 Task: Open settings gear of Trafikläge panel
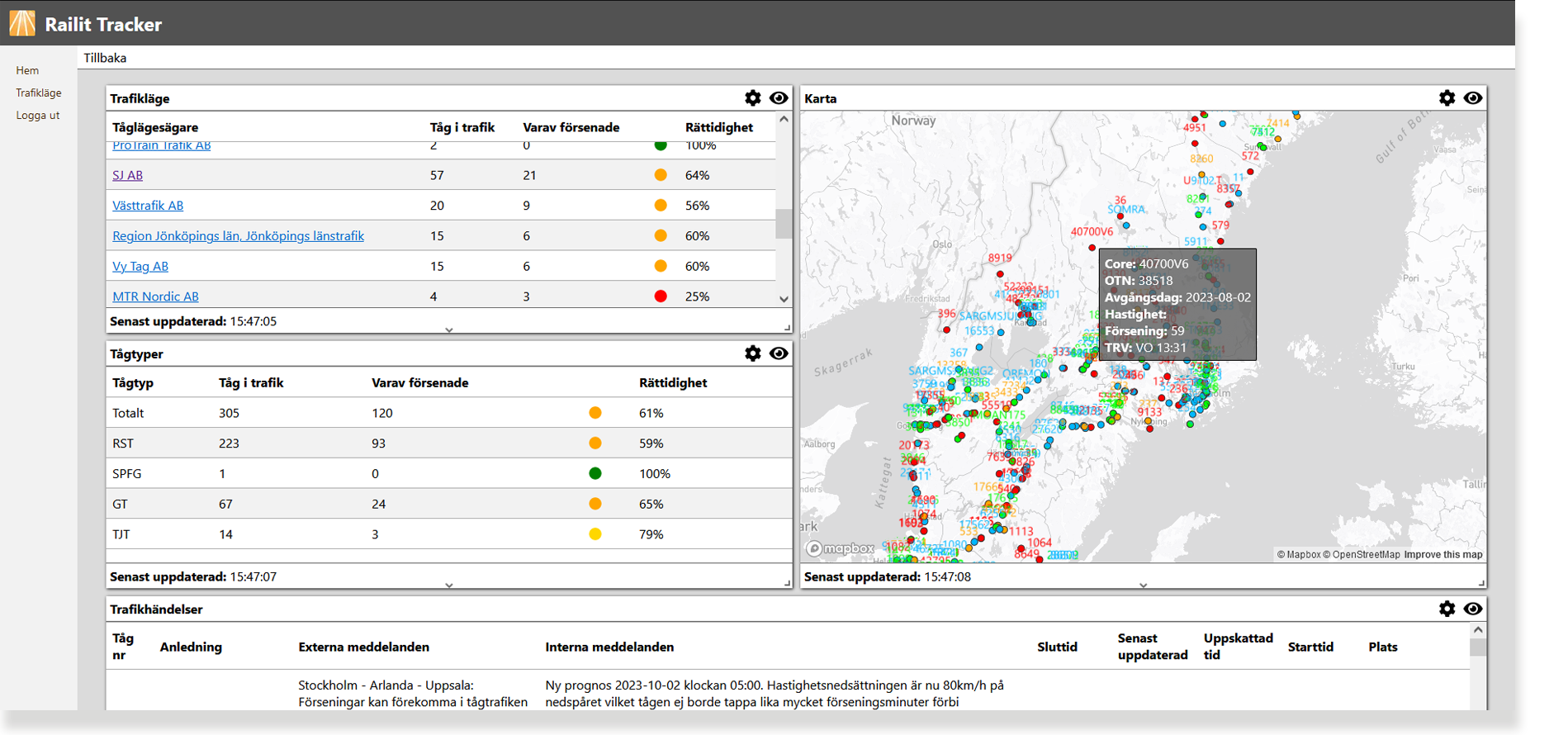752,98
